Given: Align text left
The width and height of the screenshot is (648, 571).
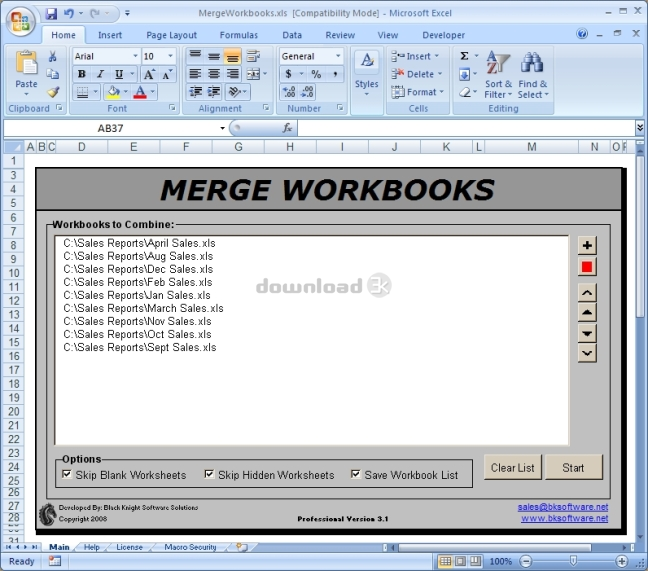Looking at the screenshot, I should tap(195, 74).
